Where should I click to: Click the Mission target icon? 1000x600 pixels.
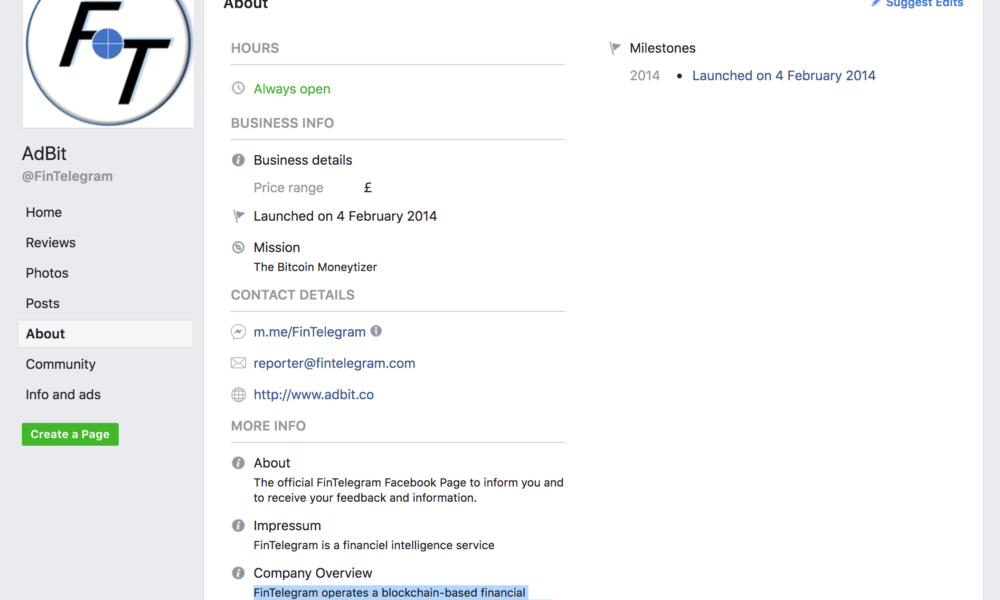pos(238,247)
